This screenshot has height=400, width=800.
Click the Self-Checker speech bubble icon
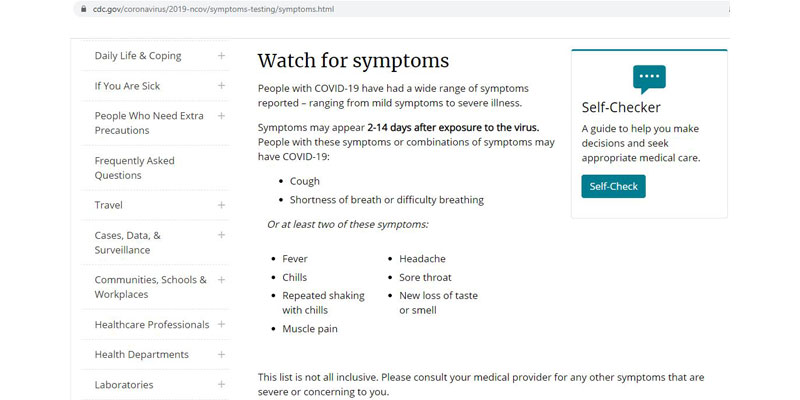coord(649,78)
